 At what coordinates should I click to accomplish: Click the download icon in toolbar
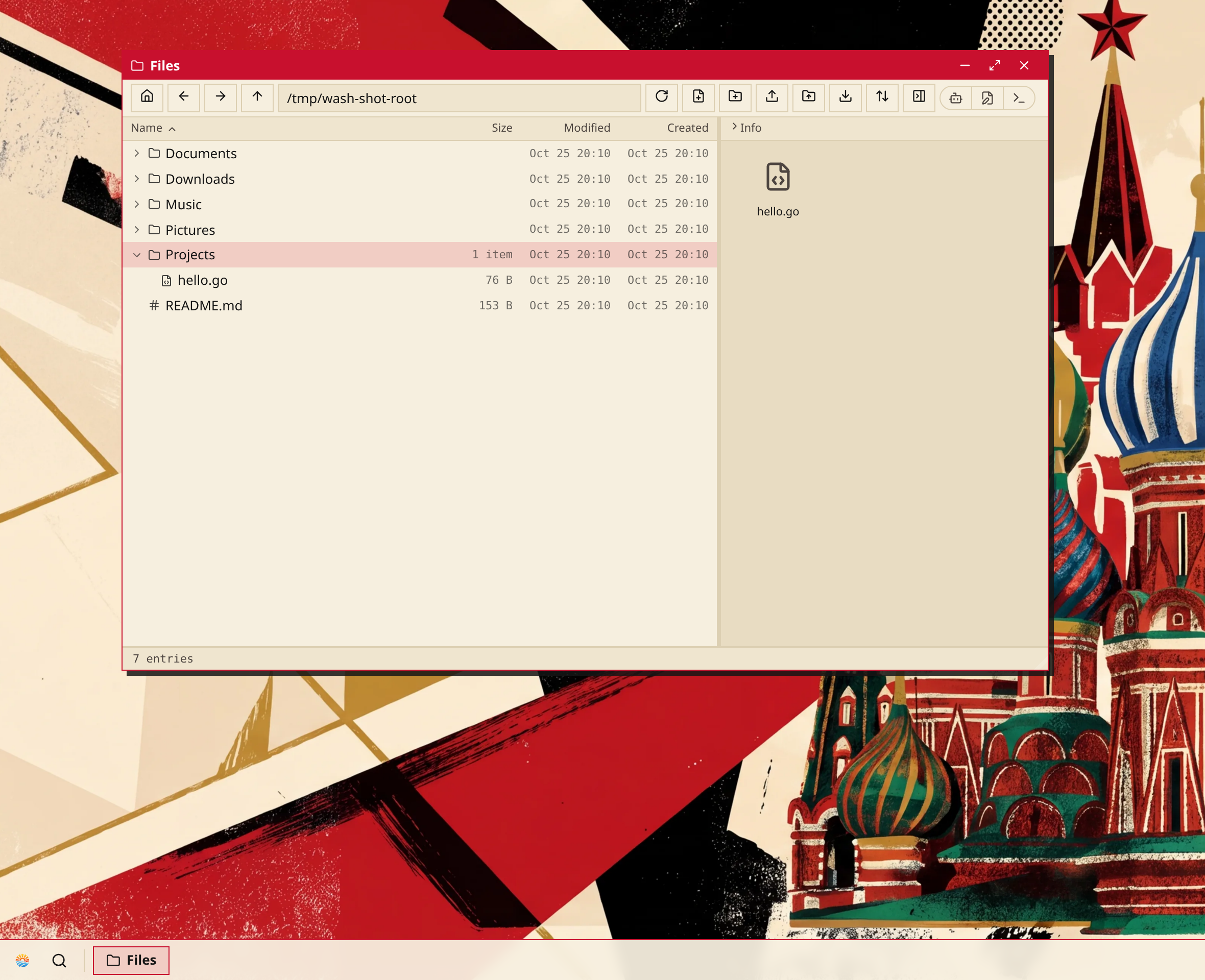(846, 97)
